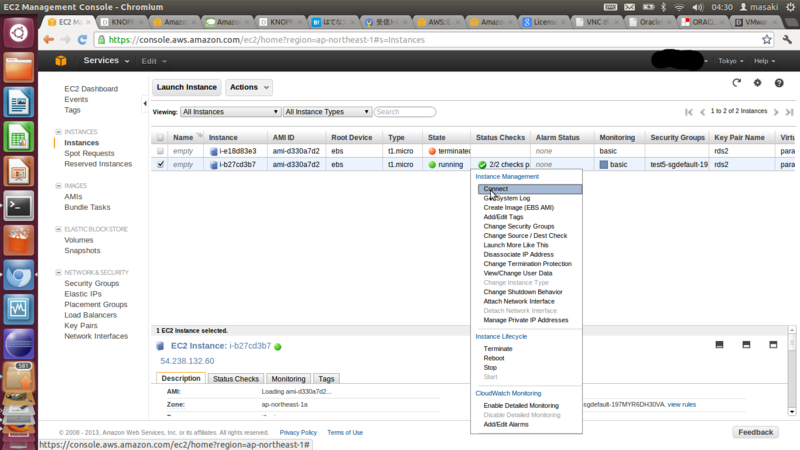The height and width of the screenshot is (450, 800).
Task: Open Chromium icon in launcher
Action: click(x=19, y=276)
